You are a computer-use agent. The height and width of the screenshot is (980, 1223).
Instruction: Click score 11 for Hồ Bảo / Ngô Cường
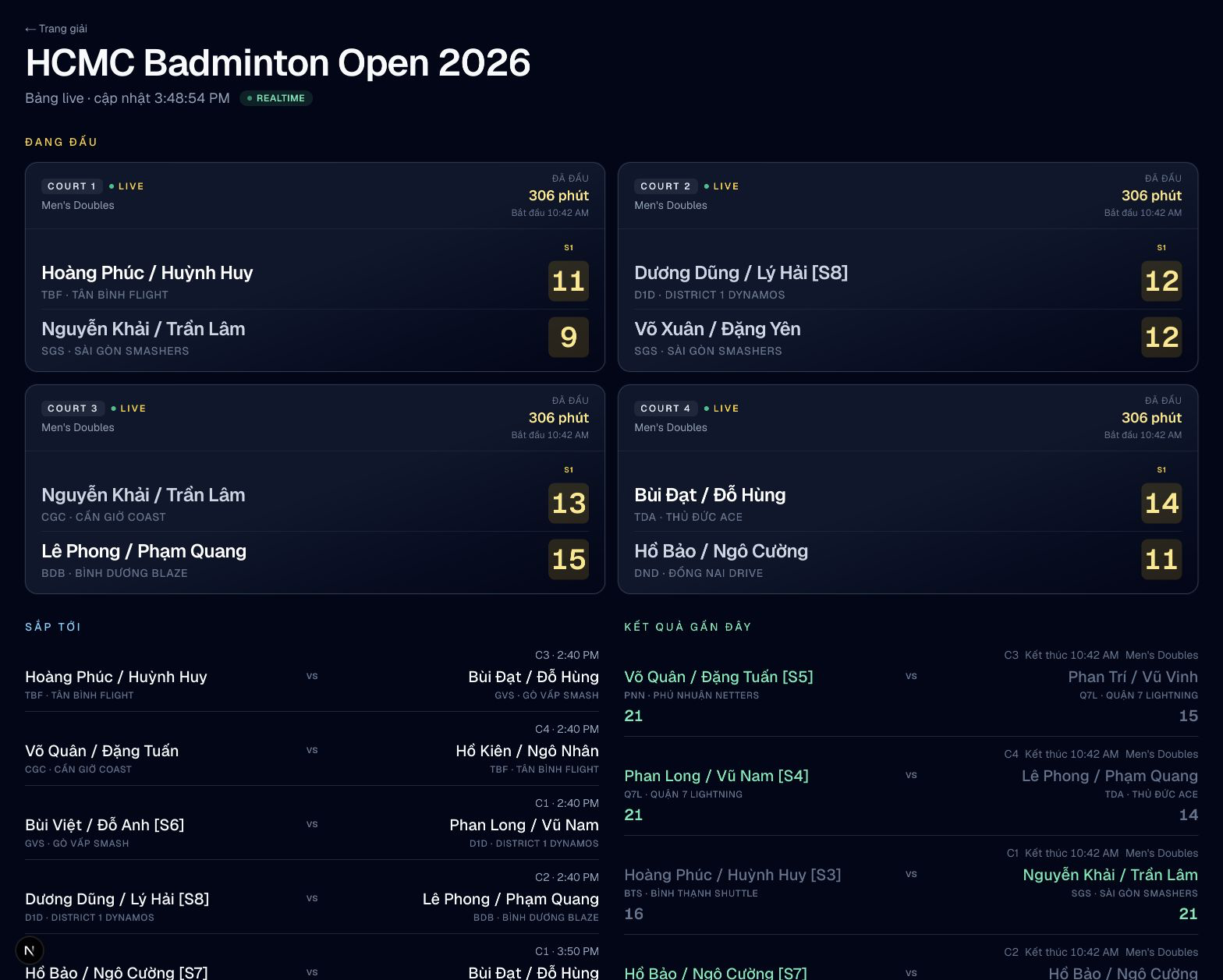1161,559
